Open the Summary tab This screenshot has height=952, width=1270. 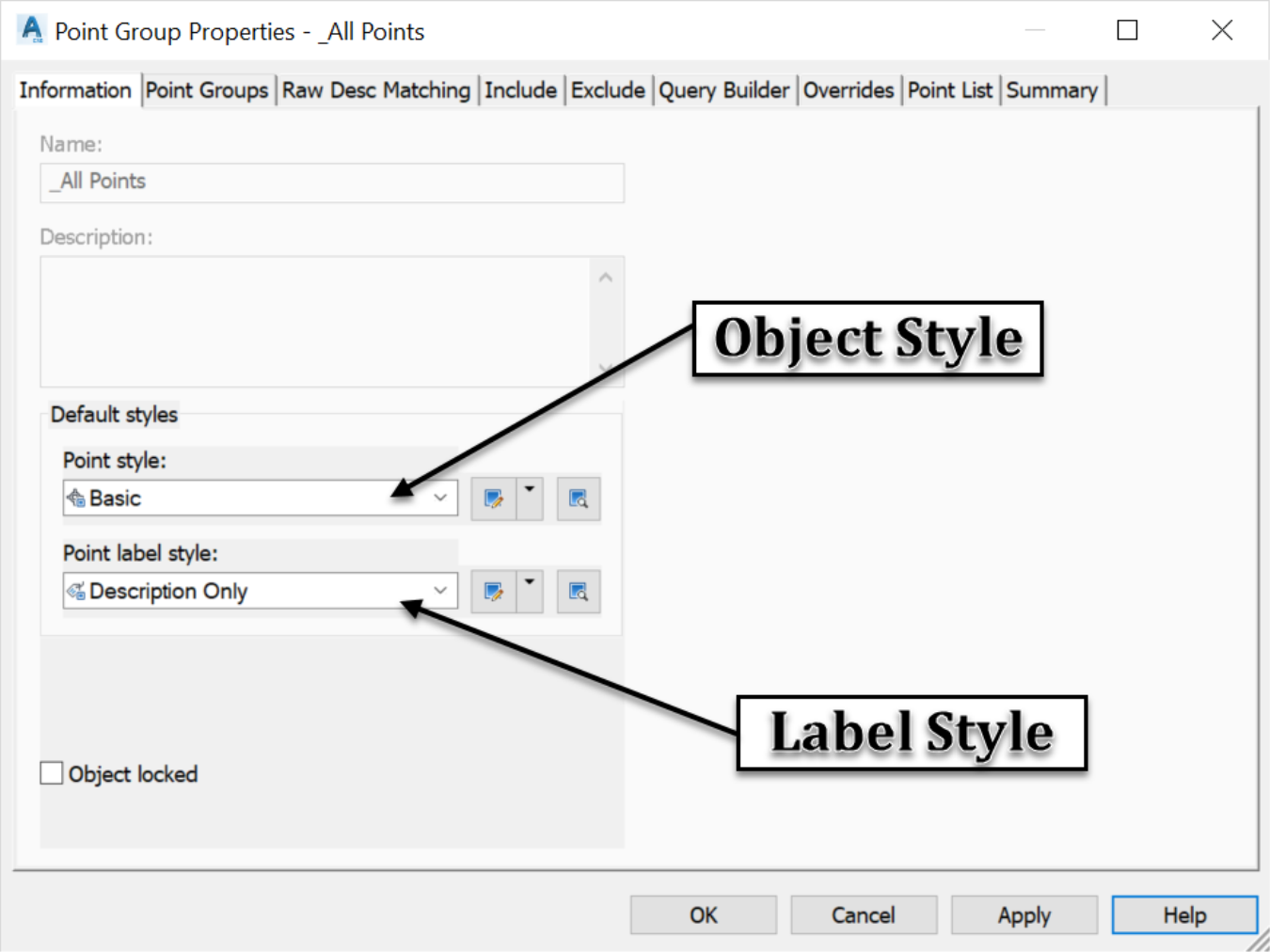pyautogui.click(x=1052, y=90)
